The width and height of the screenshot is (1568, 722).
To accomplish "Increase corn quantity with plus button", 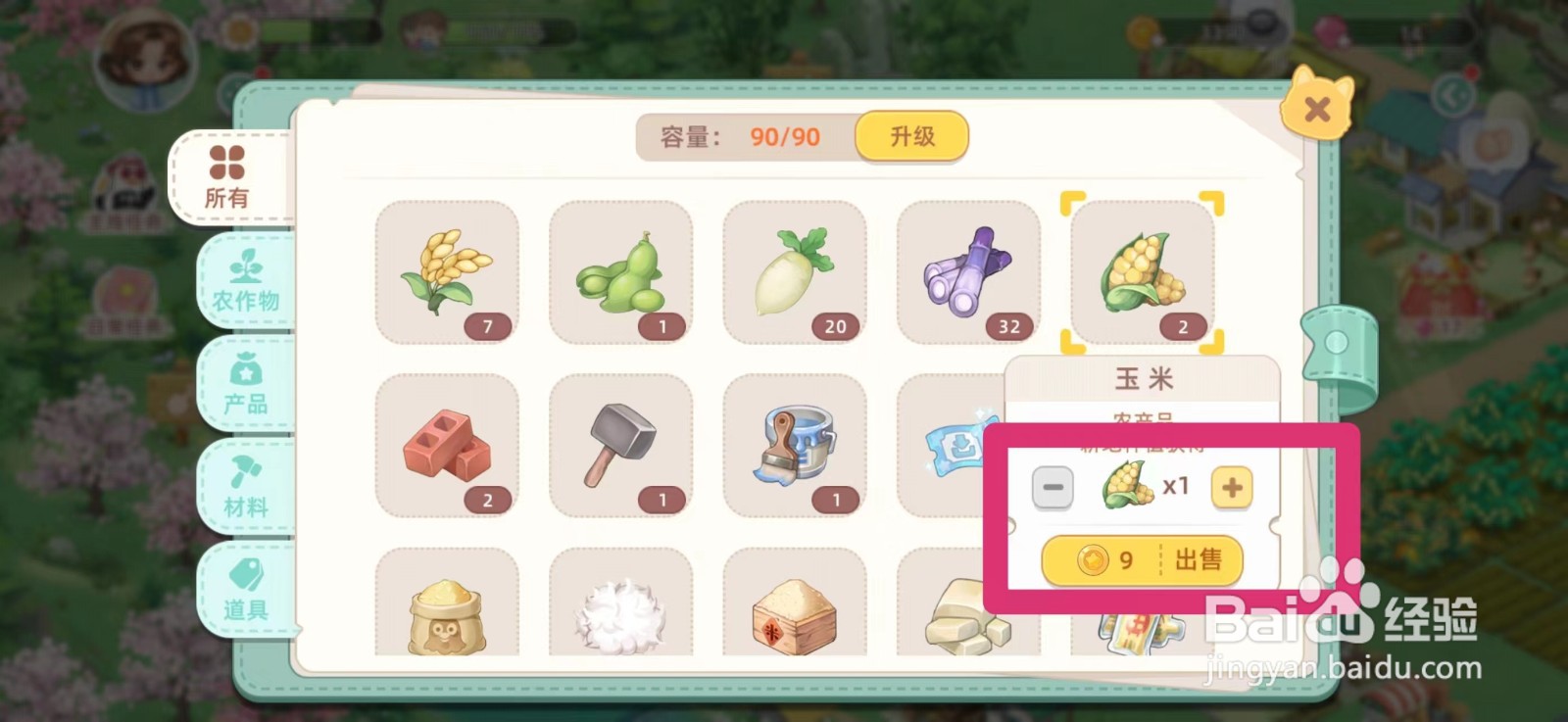I will (1232, 487).
